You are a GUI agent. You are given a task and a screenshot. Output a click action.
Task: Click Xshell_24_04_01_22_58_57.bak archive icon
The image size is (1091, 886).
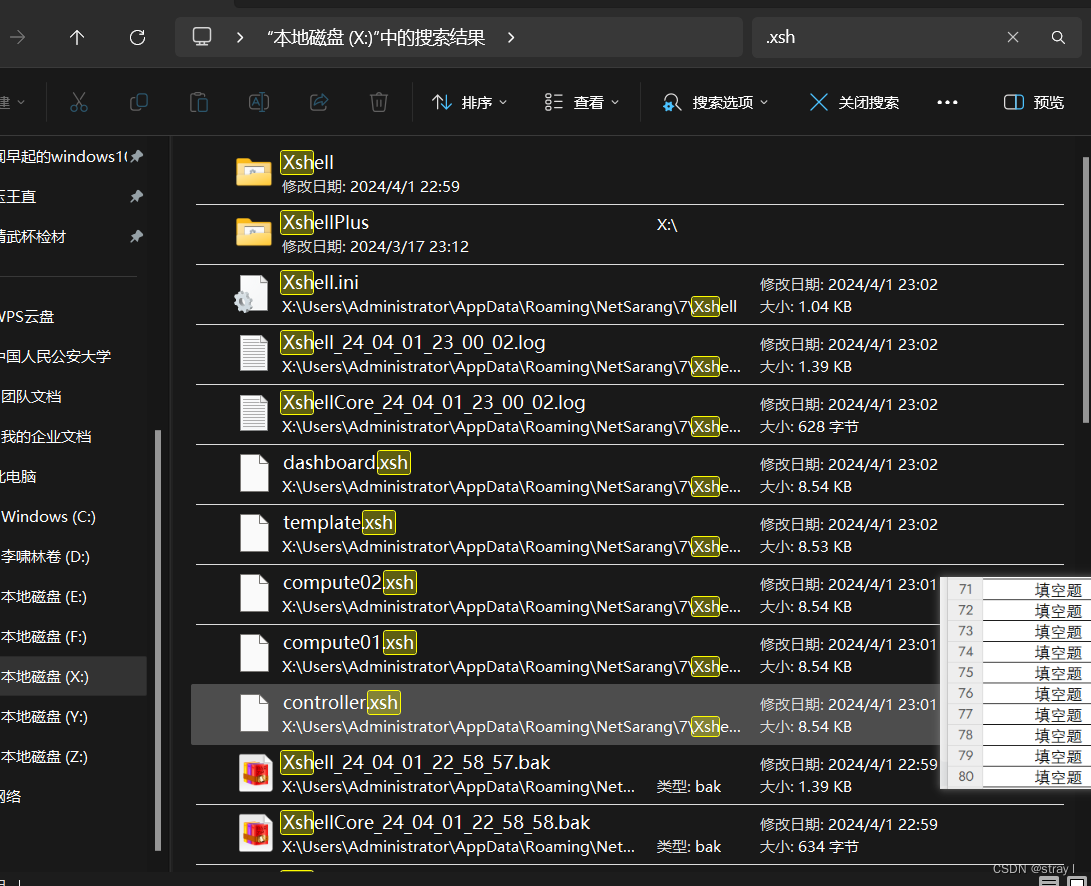pyautogui.click(x=255, y=773)
